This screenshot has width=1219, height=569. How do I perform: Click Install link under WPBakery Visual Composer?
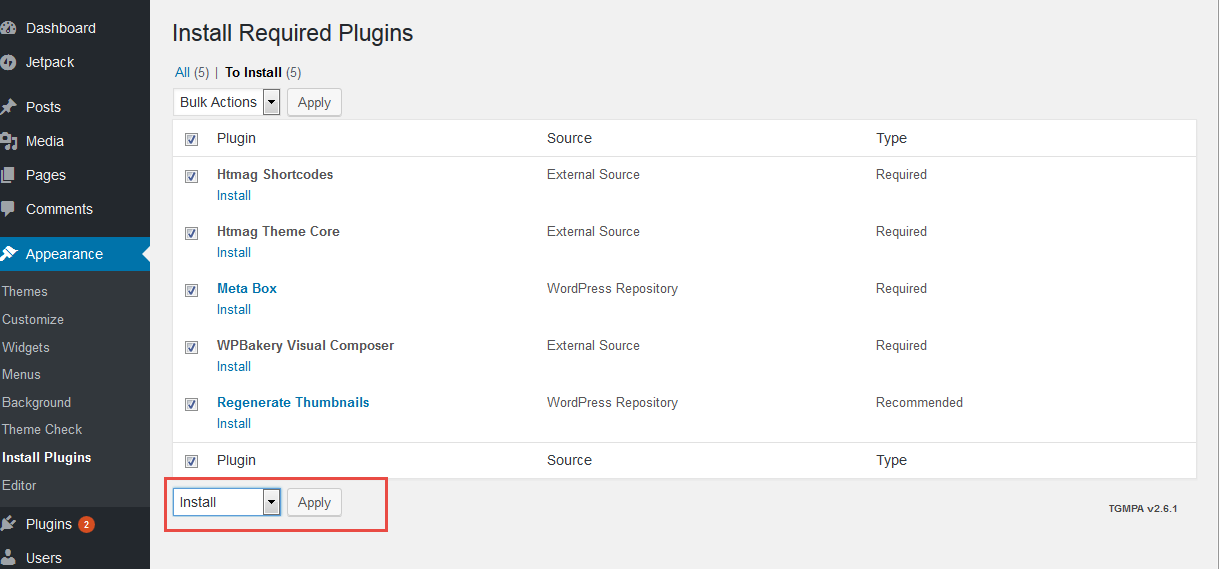(234, 366)
